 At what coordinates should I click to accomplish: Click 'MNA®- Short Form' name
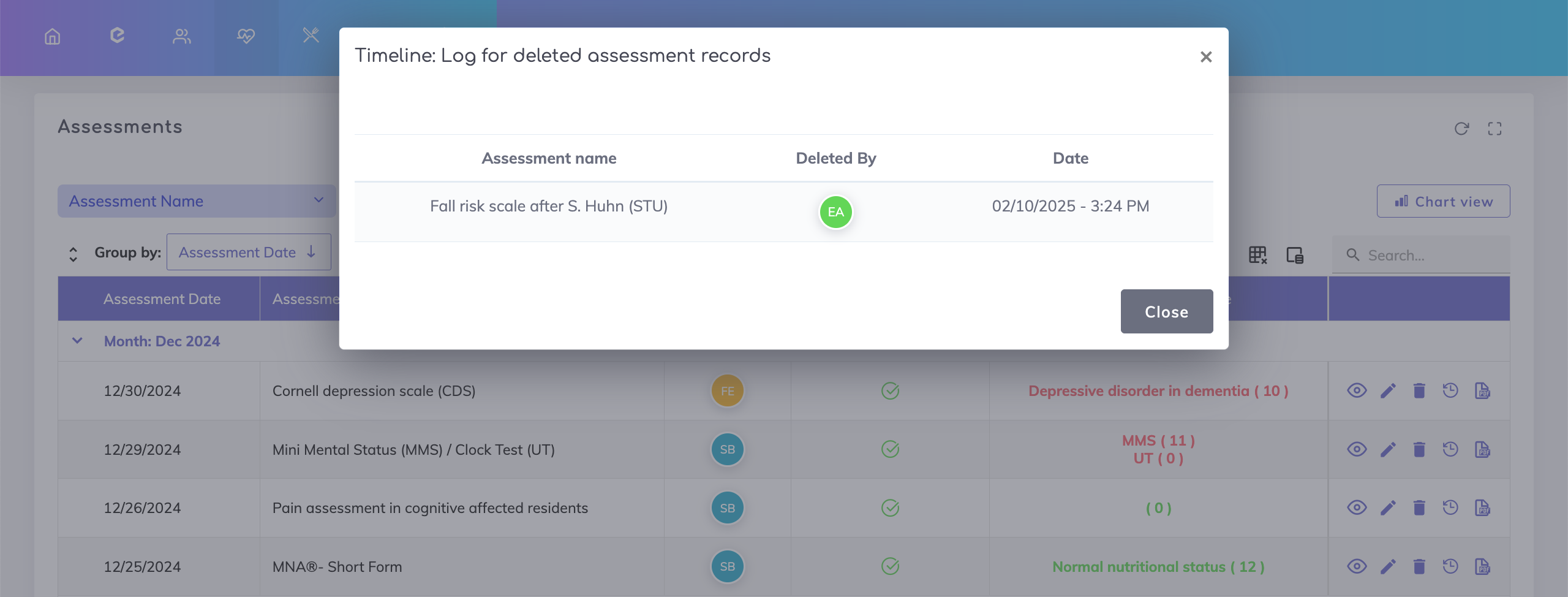pyautogui.click(x=337, y=567)
